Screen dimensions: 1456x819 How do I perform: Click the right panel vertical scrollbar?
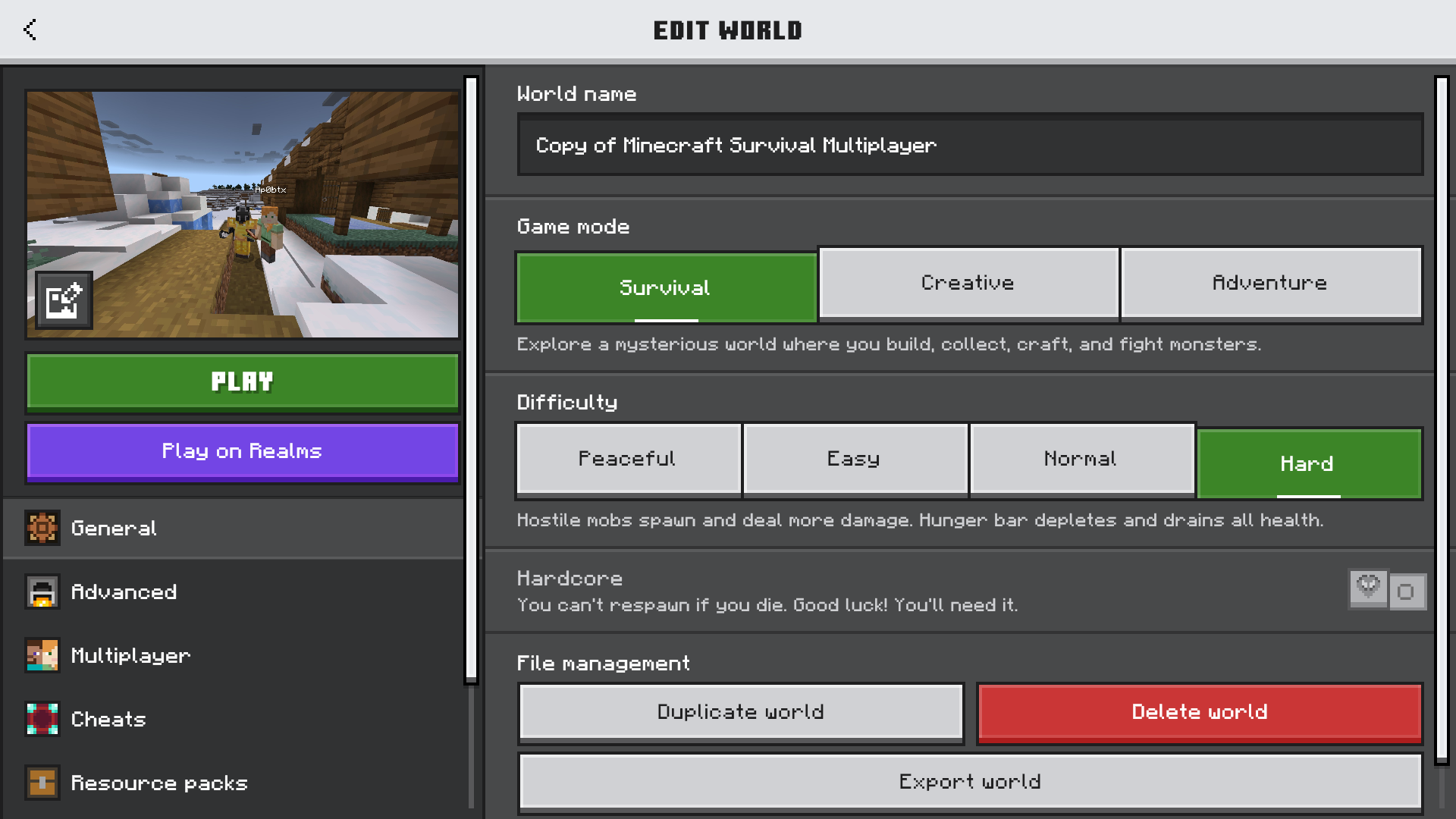point(1442,417)
